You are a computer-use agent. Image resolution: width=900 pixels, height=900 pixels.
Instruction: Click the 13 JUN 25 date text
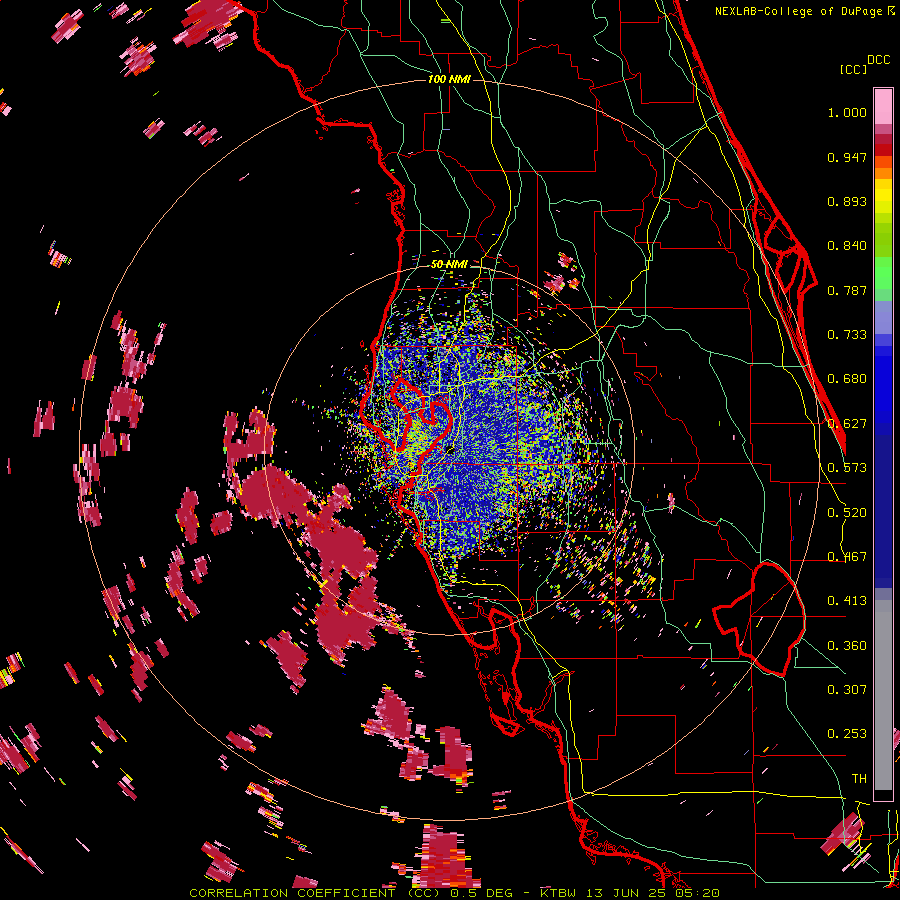[x=628, y=893]
